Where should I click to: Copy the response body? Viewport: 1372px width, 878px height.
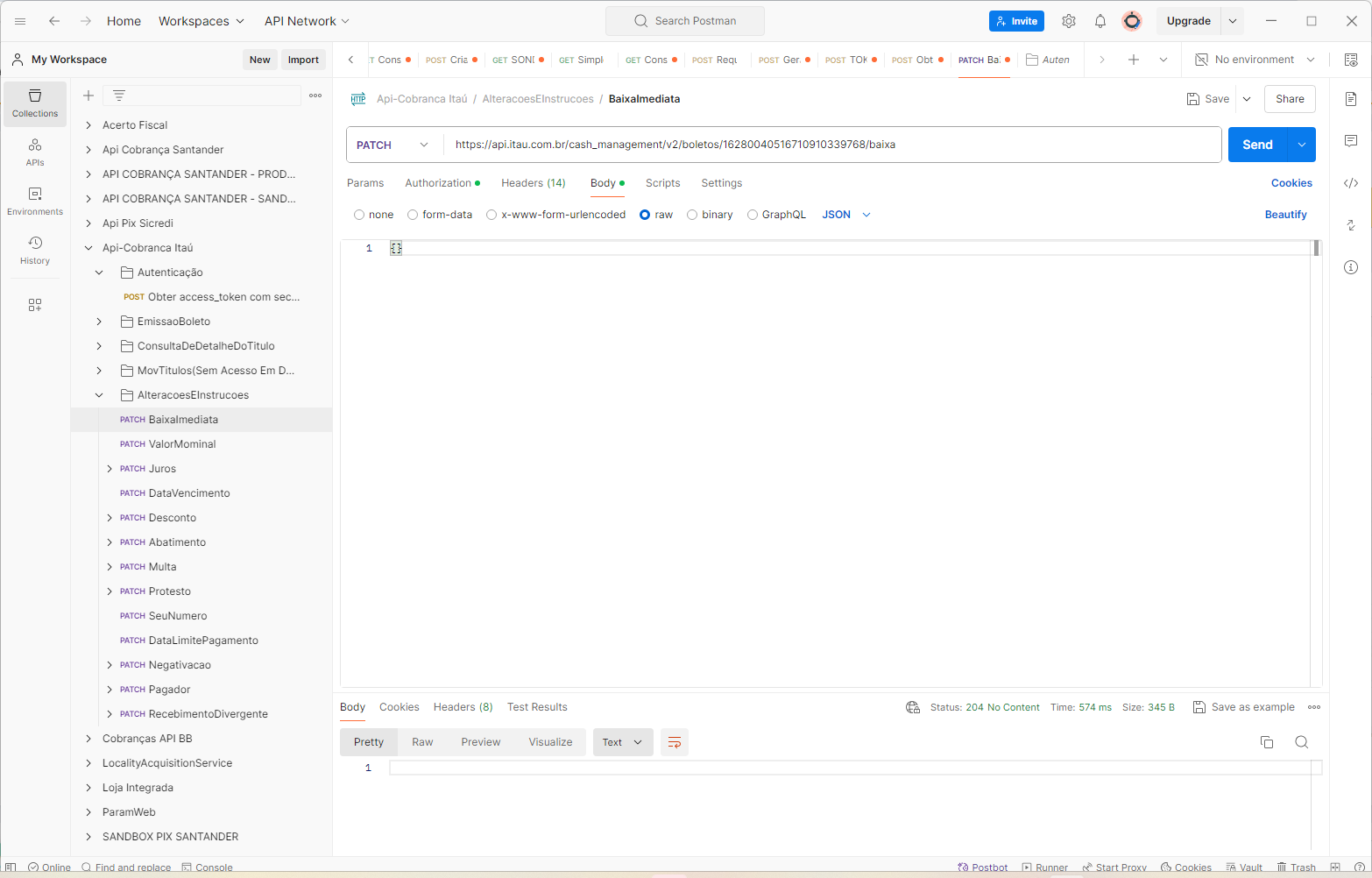point(1267,742)
